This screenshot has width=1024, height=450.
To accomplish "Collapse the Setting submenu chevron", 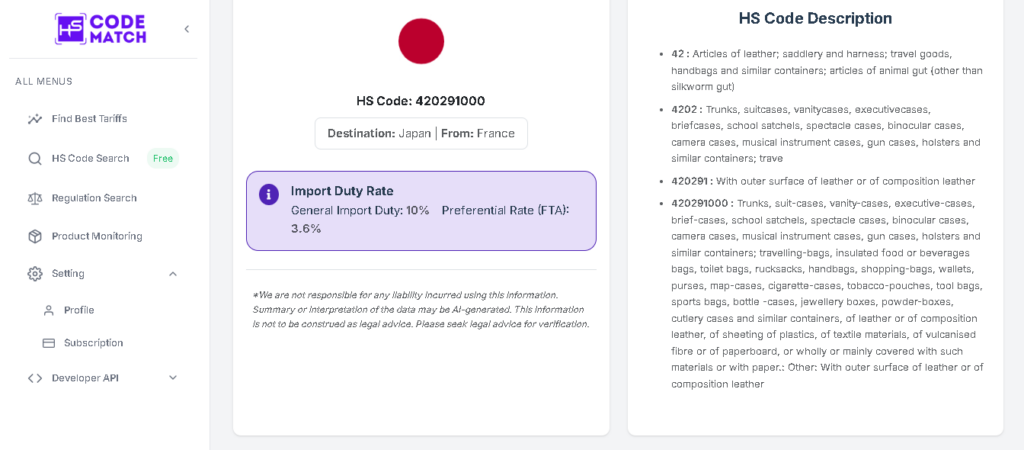I will coord(172,274).
